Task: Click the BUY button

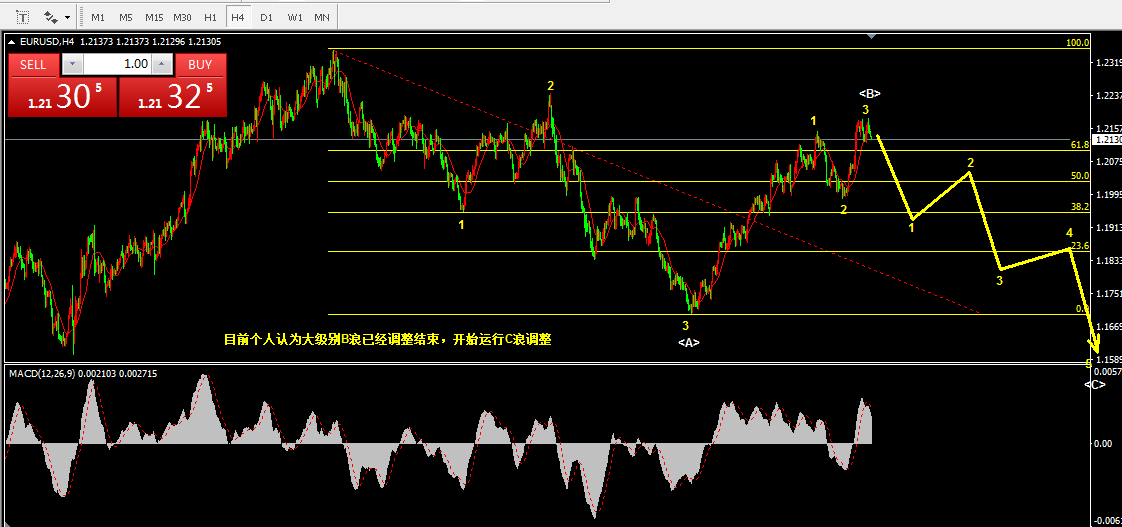Action: (x=200, y=65)
